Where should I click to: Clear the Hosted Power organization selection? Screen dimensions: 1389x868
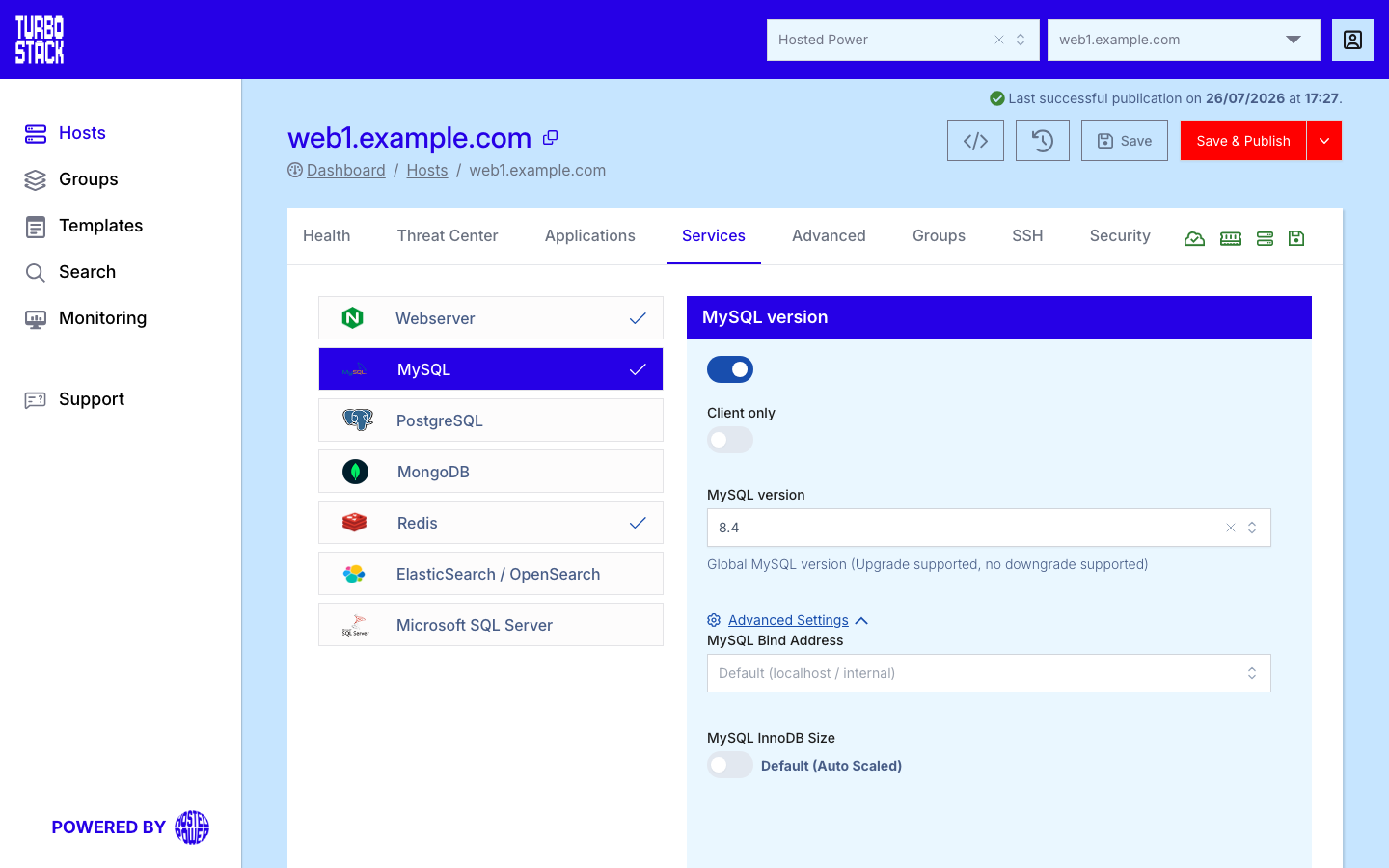(999, 40)
